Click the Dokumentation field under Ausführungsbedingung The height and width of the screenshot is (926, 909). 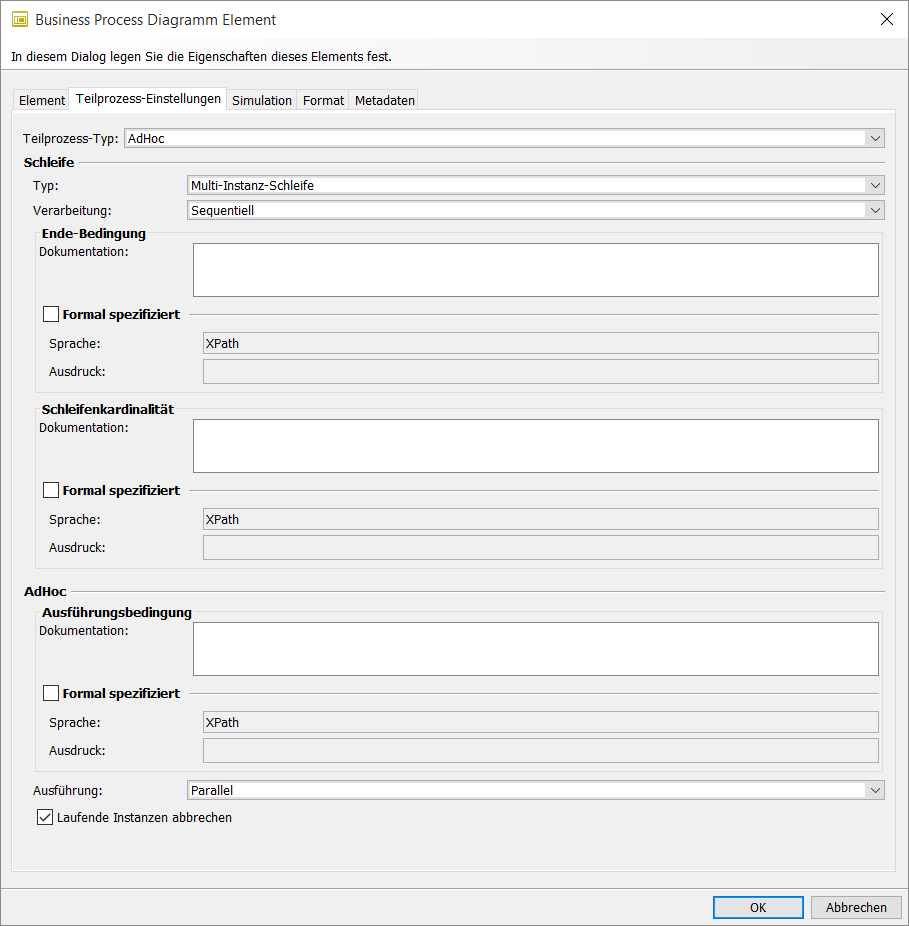pos(535,648)
